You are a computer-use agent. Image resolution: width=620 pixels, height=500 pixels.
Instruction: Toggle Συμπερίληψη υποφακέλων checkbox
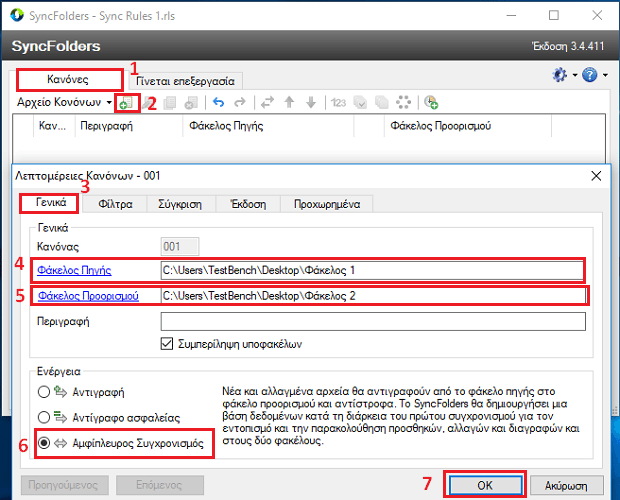coord(167,344)
